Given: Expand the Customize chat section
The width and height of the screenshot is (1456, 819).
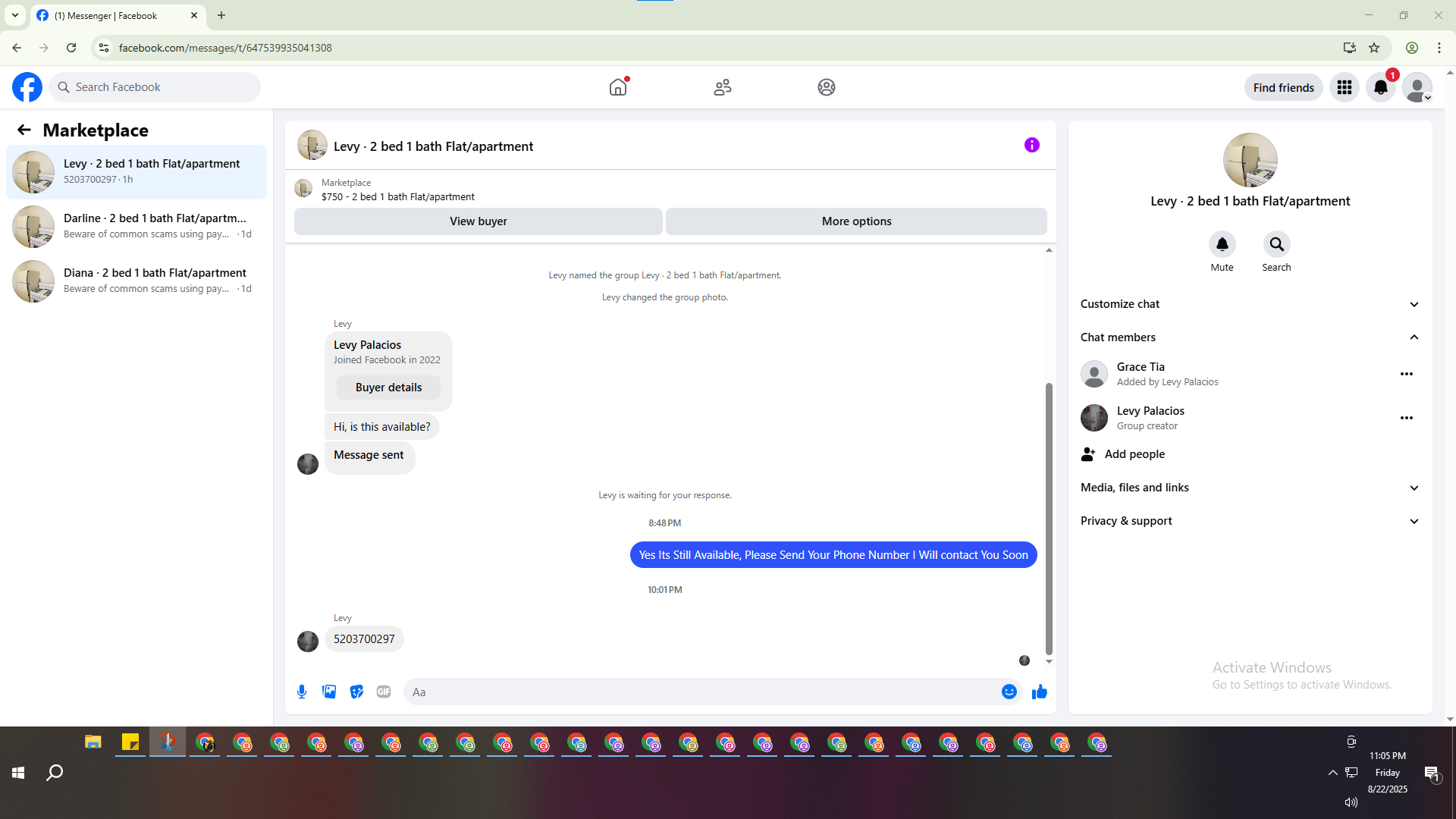Looking at the screenshot, I should point(1249,304).
